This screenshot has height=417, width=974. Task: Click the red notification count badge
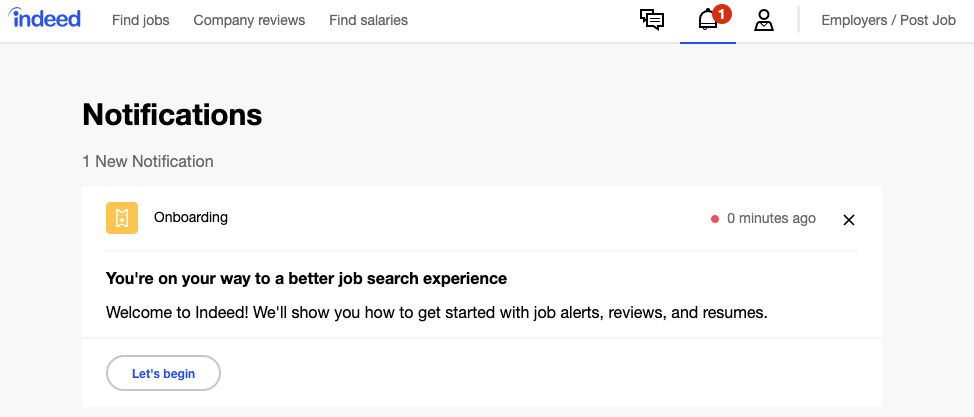coord(721,13)
